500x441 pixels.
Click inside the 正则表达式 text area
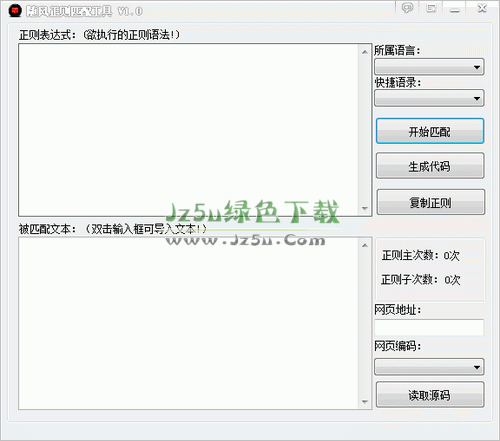188,130
